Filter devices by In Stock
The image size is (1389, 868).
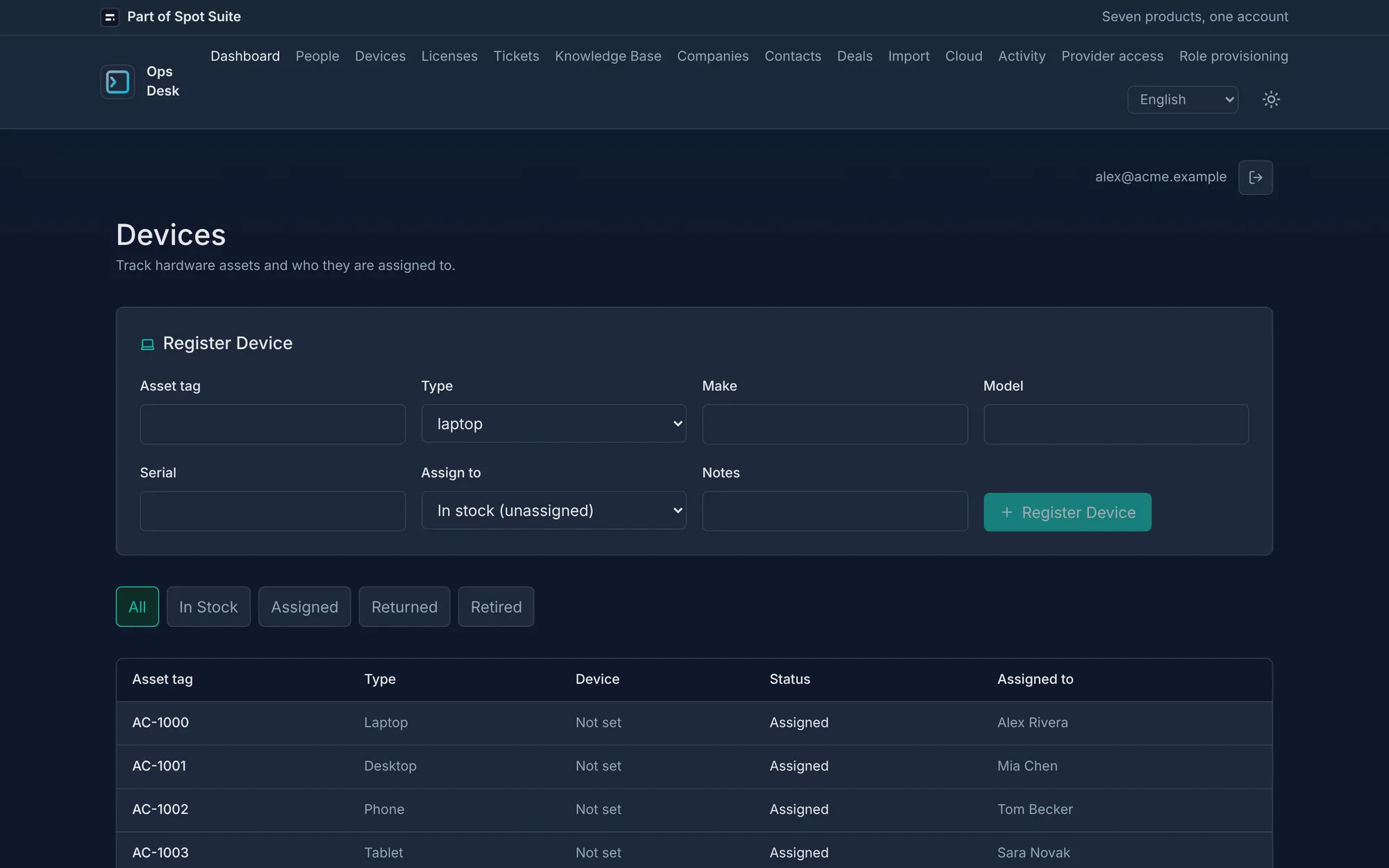pos(208,607)
